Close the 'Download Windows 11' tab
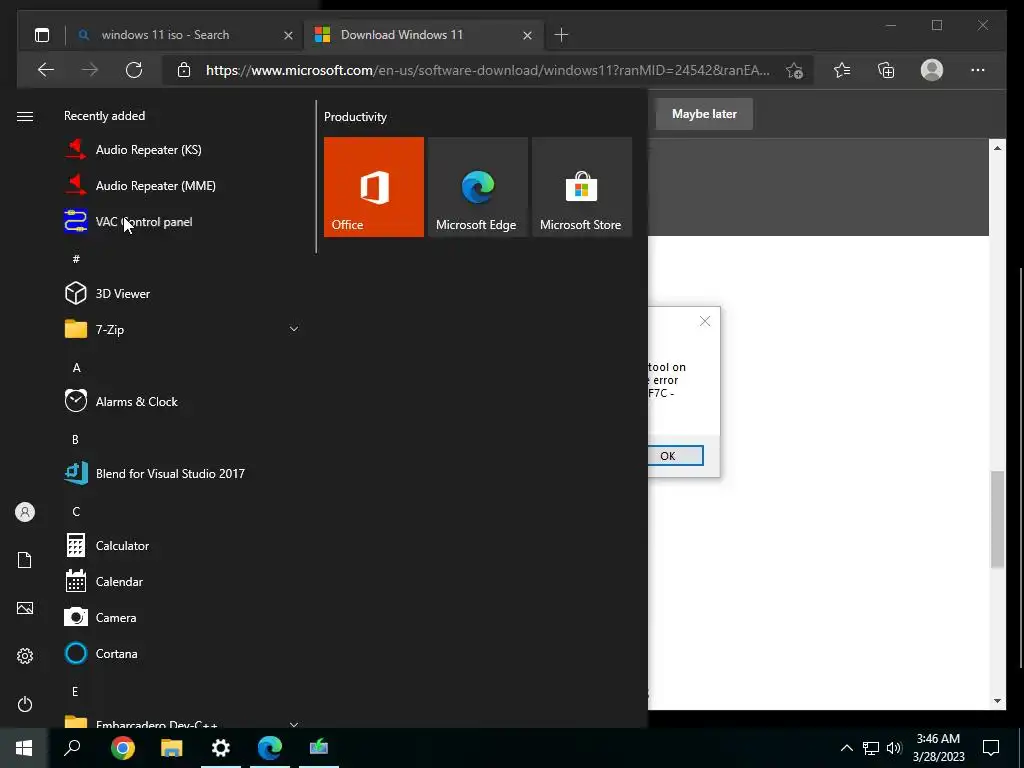 (527, 35)
